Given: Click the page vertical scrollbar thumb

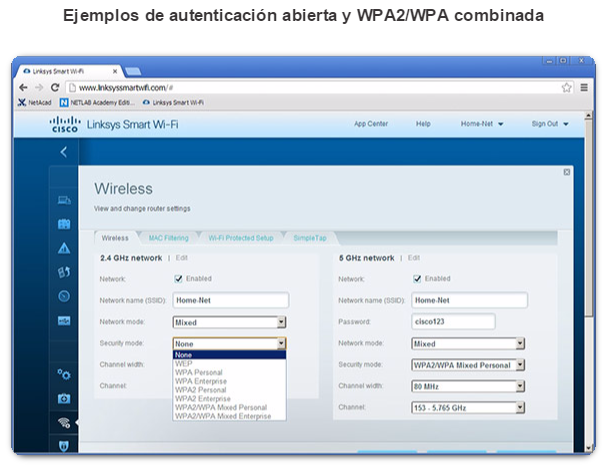Looking at the screenshot, I should click(588, 218).
